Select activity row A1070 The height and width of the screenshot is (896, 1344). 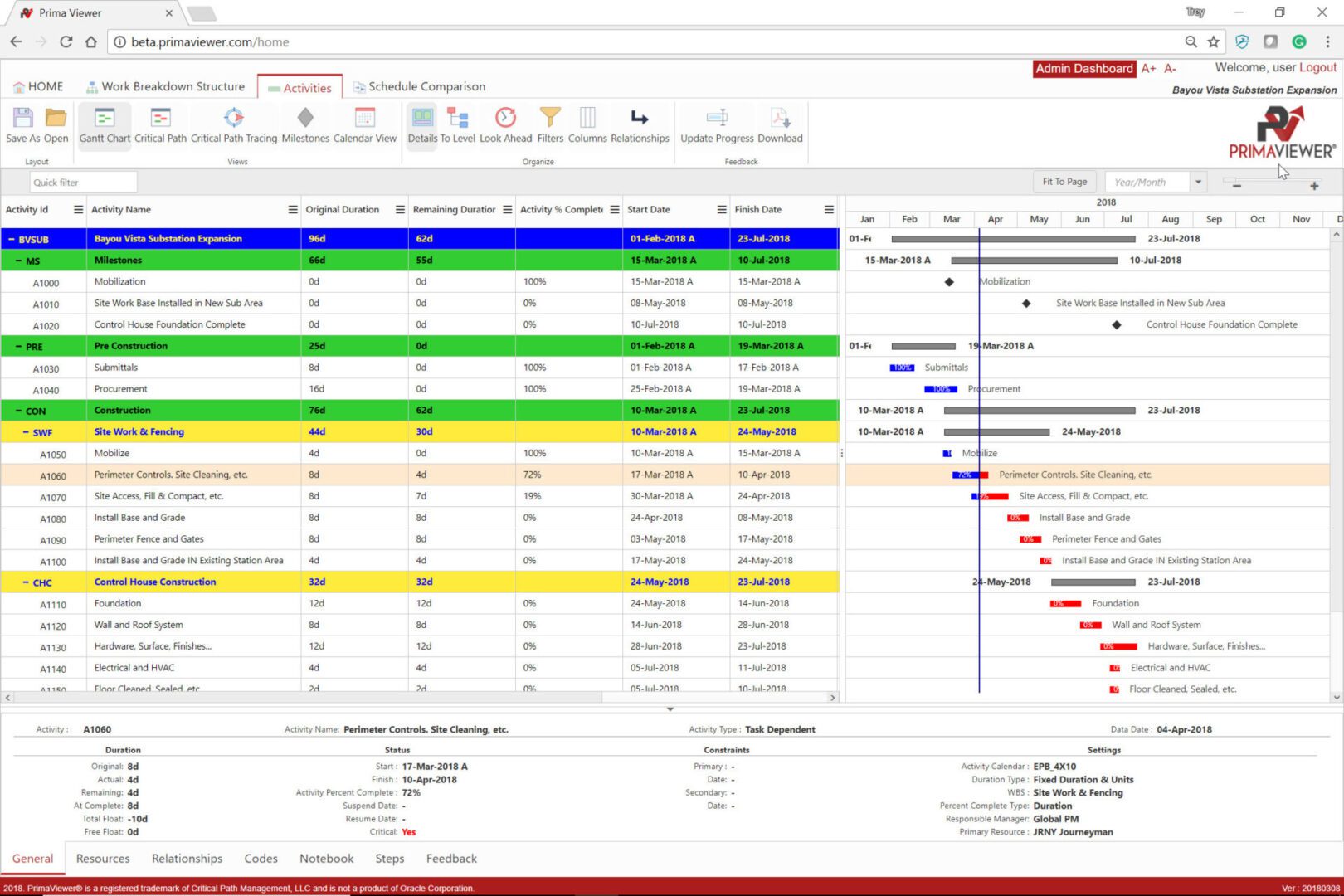pyautogui.click(x=420, y=496)
